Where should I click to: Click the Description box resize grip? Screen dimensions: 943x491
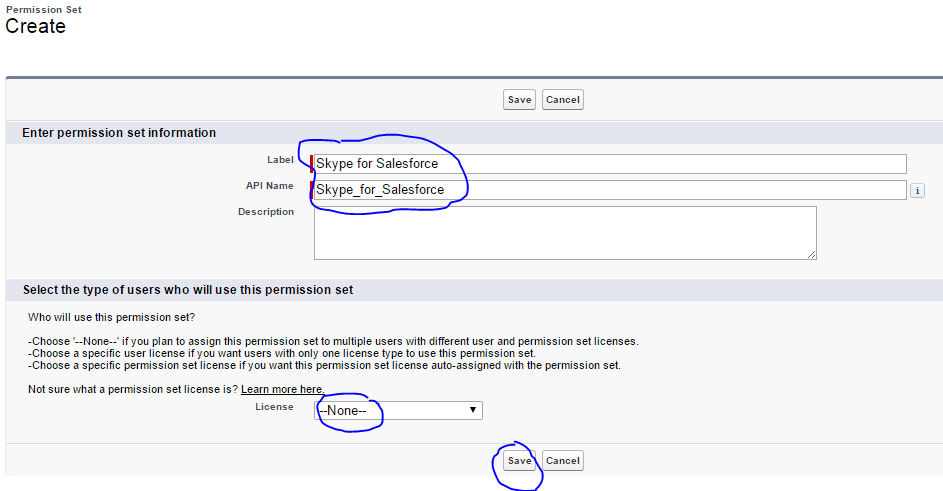[811, 255]
